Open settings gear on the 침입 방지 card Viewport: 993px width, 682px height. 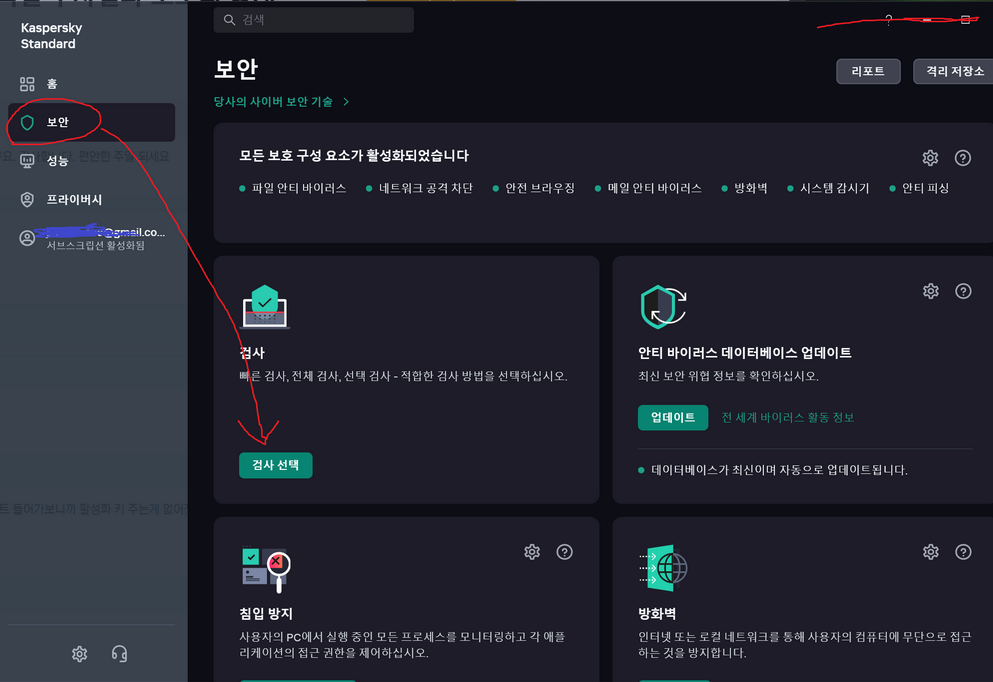click(x=532, y=552)
